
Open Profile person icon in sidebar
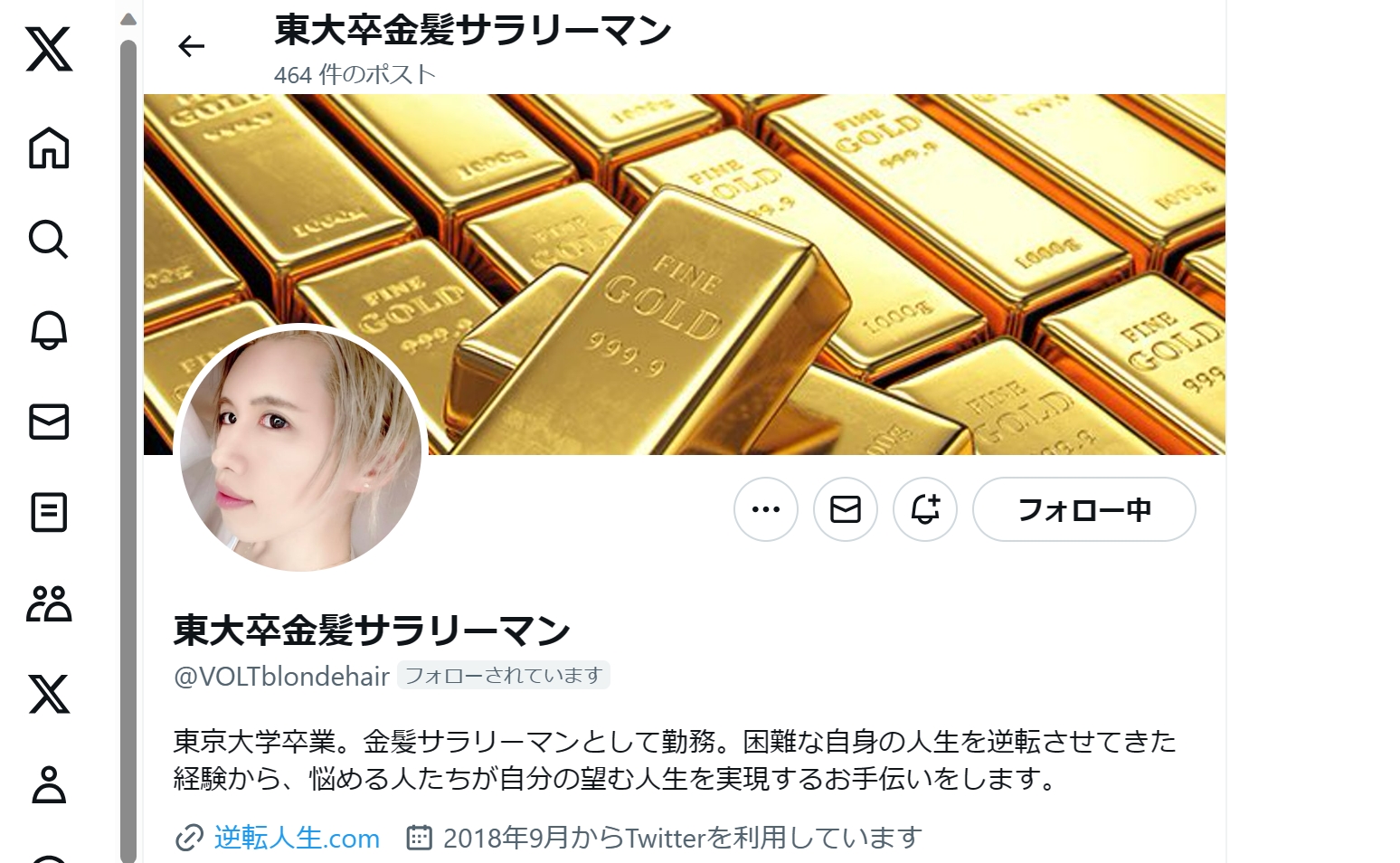click(49, 784)
